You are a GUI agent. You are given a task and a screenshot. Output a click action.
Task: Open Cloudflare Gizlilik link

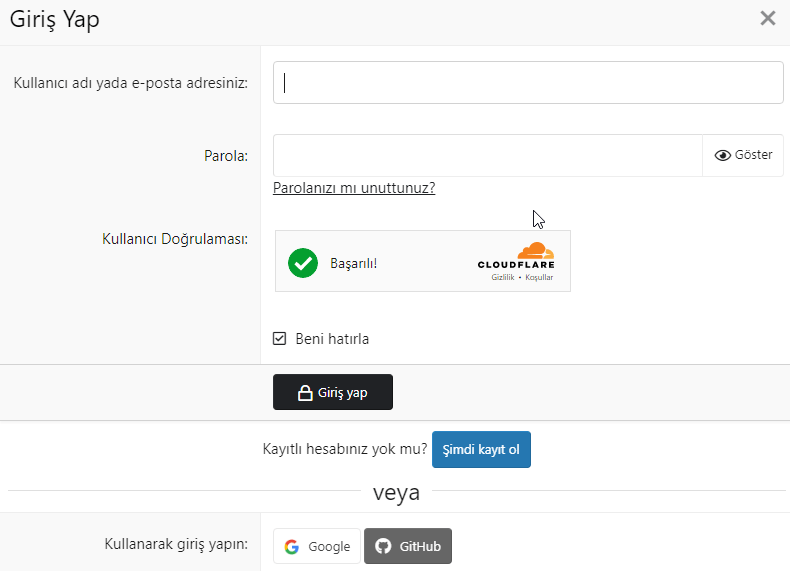tap(503, 277)
